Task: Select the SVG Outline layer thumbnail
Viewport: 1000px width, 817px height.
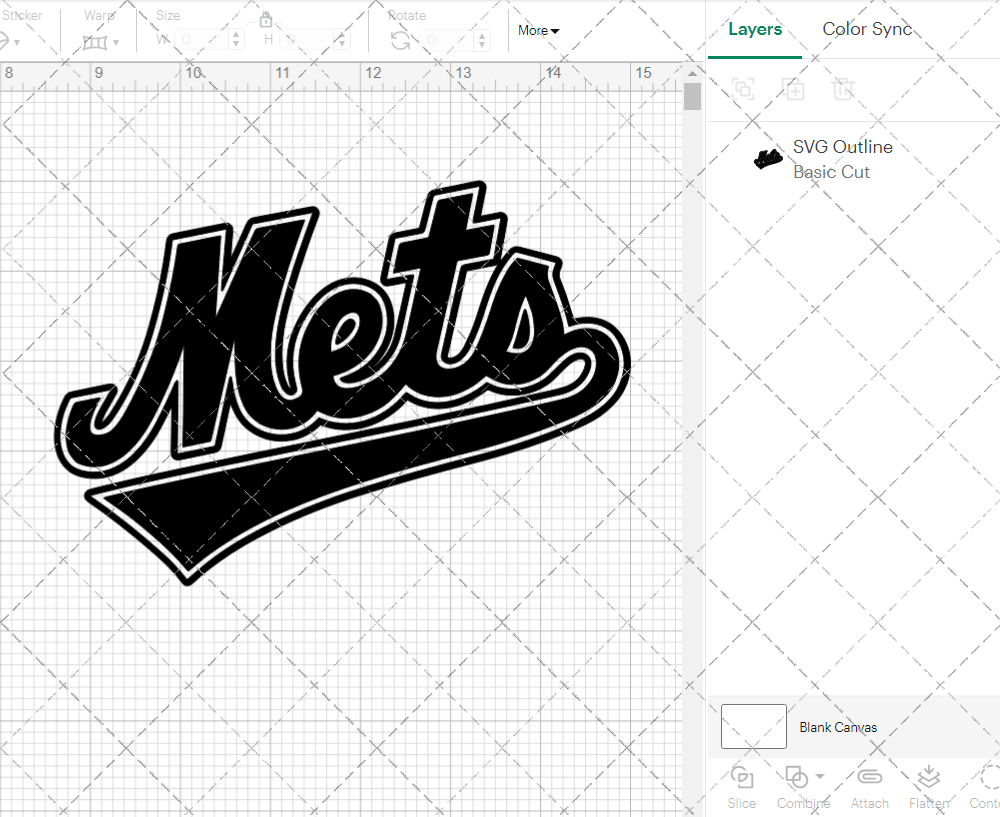Action: pyautogui.click(x=768, y=158)
